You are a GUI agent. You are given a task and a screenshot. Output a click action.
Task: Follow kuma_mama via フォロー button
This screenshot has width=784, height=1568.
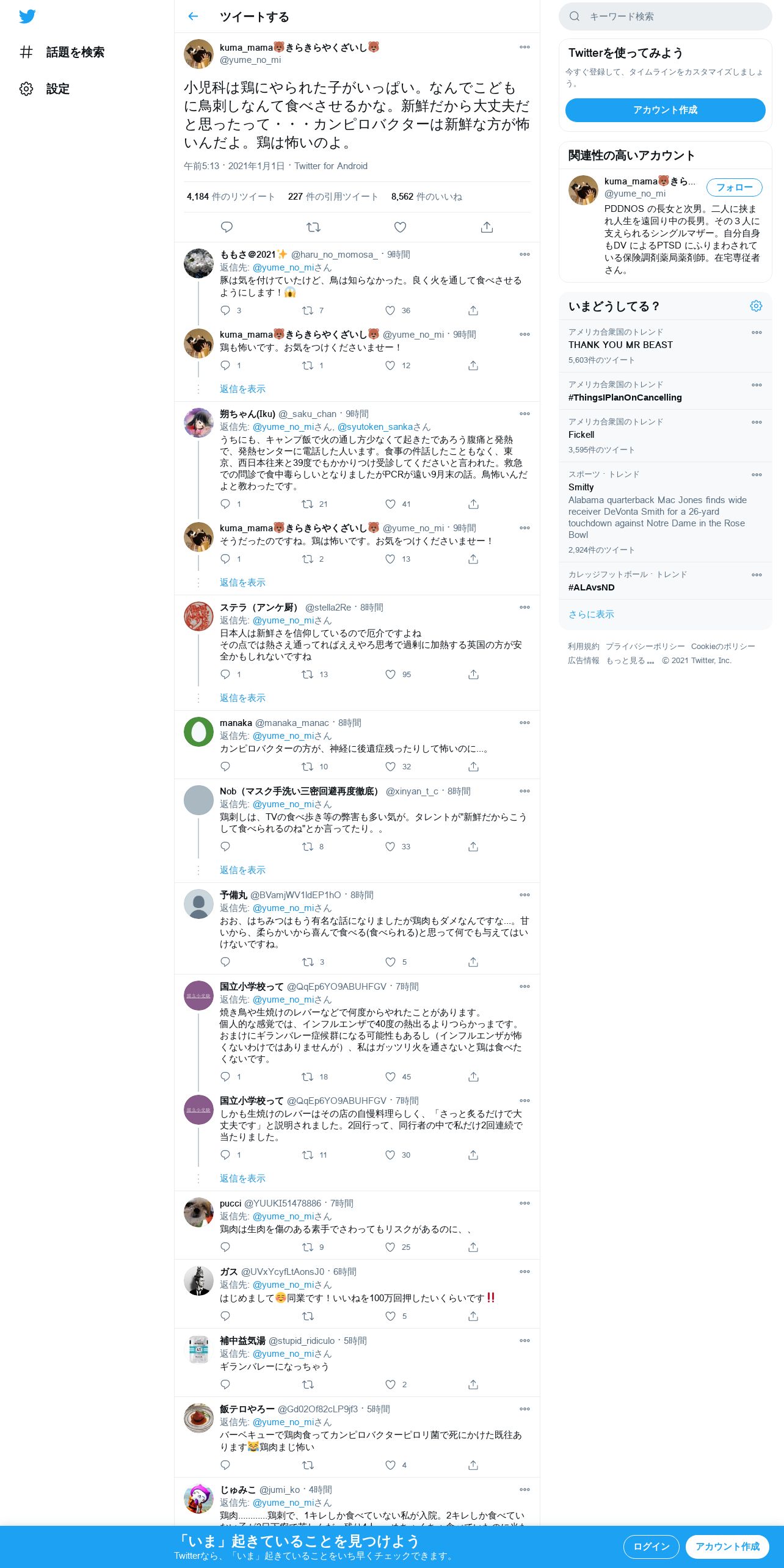[x=734, y=187]
